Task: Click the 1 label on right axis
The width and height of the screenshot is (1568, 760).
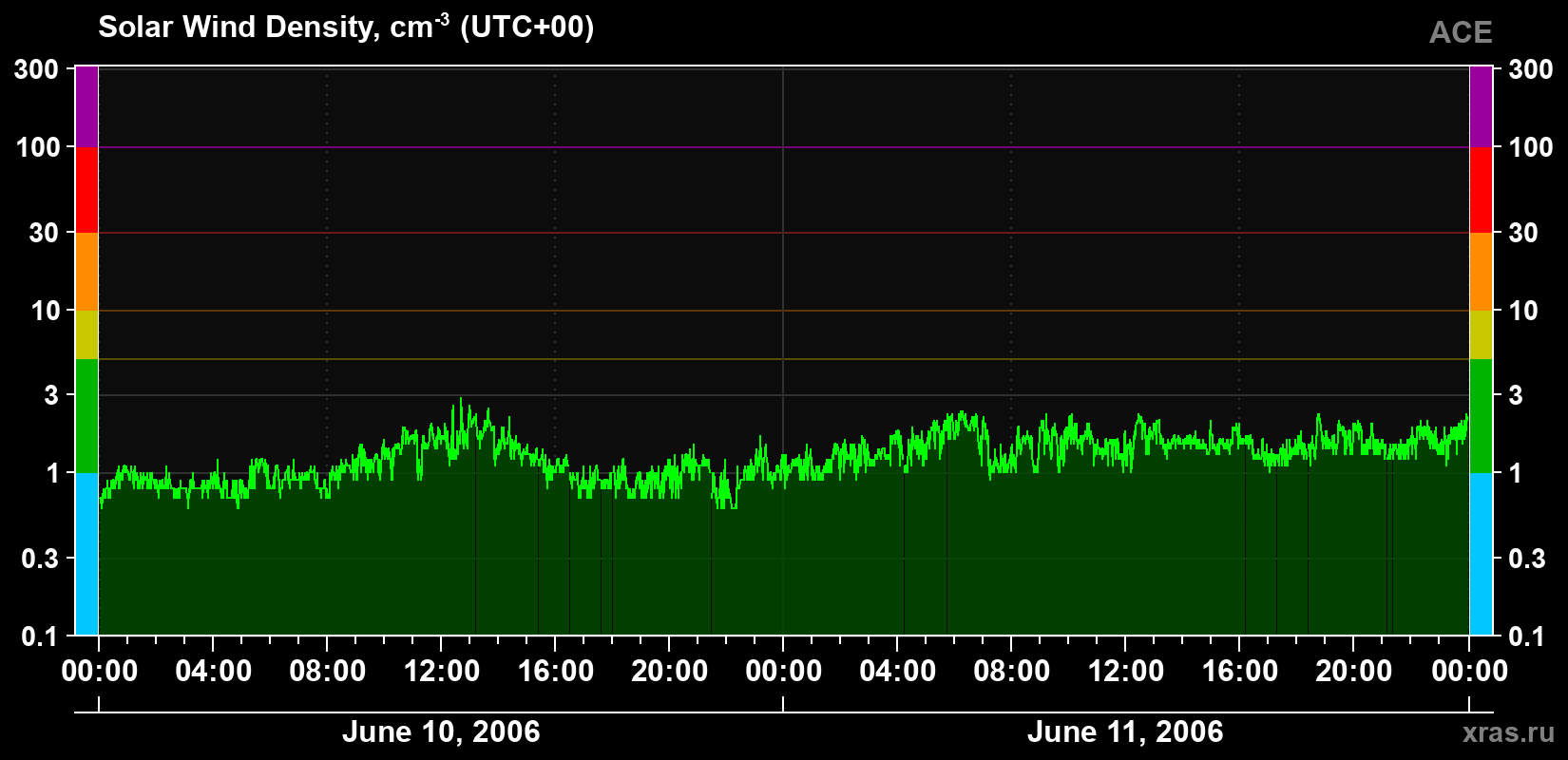Action: (1516, 473)
